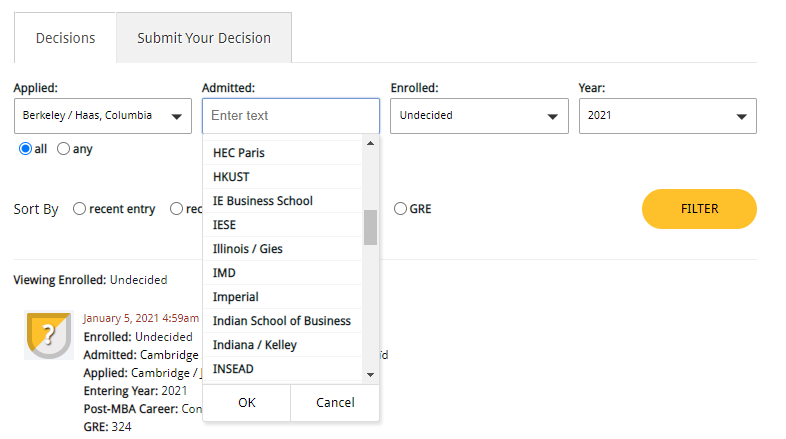Click the Year dropdown arrow

[741, 117]
